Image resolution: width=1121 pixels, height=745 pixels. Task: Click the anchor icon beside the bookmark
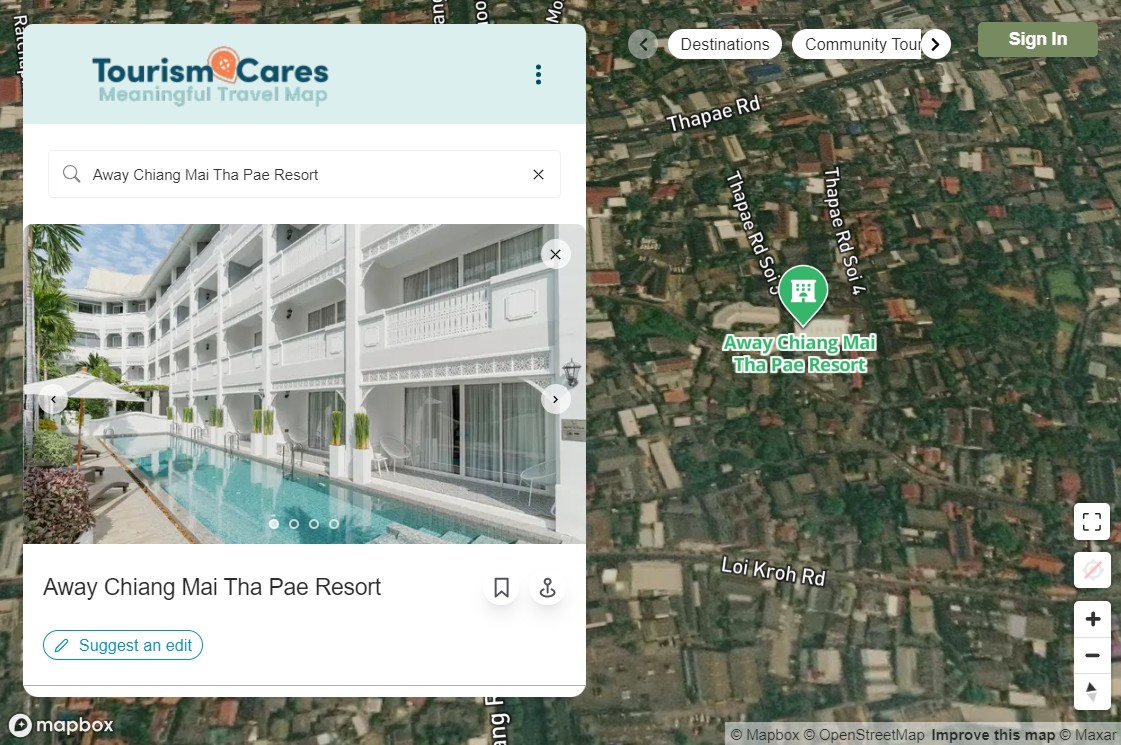pyautogui.click(x=548, y=588)
